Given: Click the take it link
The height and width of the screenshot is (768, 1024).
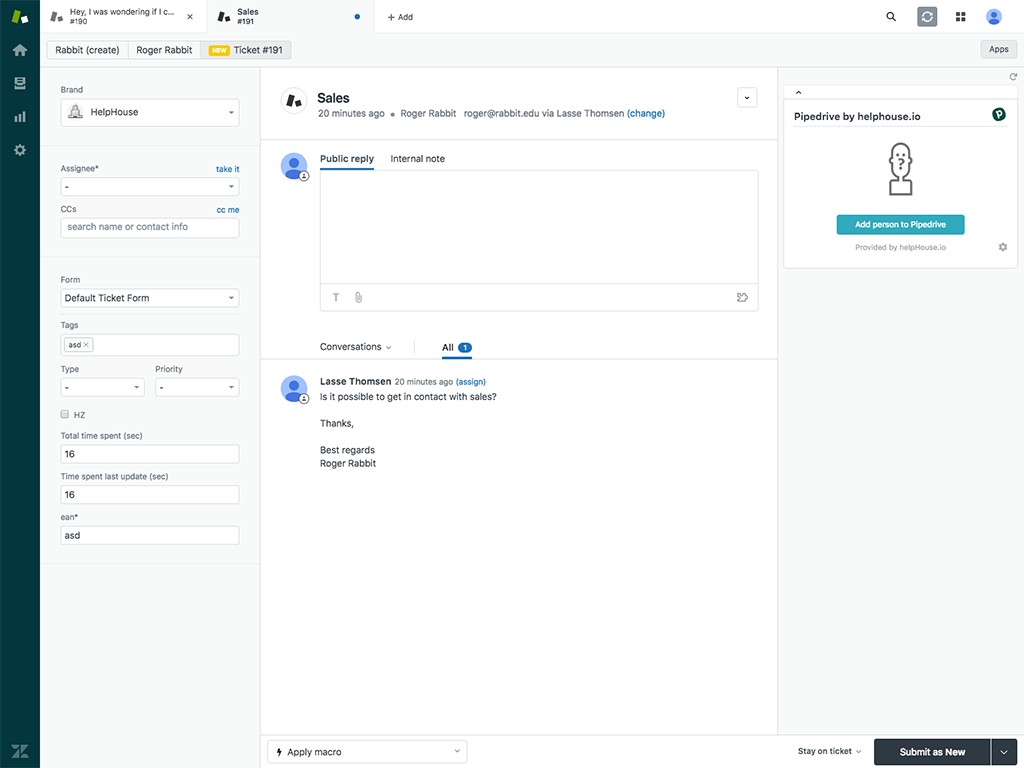Looking at the screenshot, I should click(227, 168).
